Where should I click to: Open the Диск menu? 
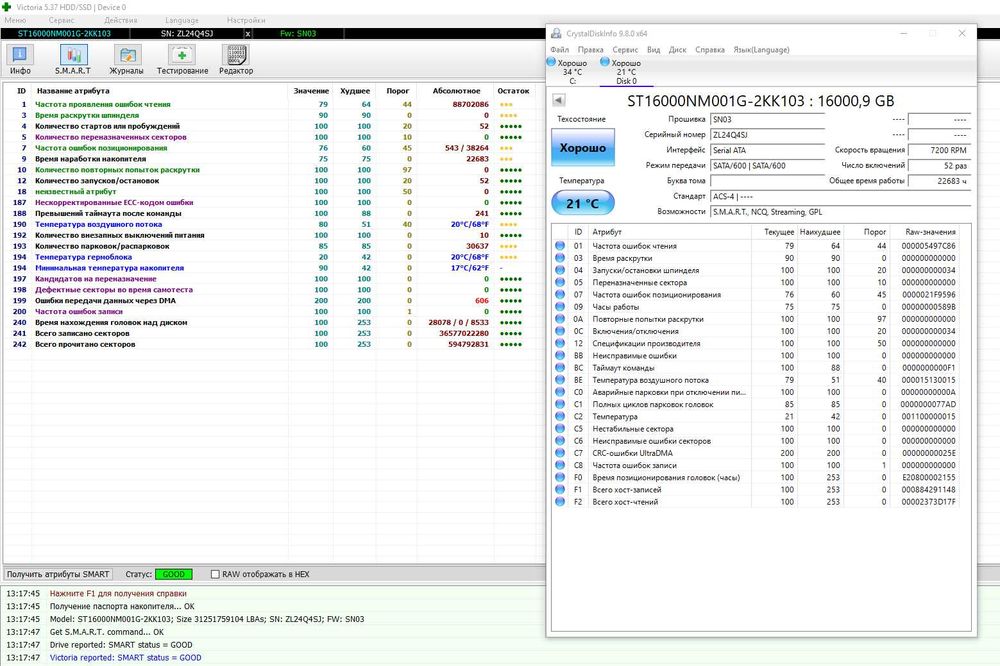tap(677, 50)
